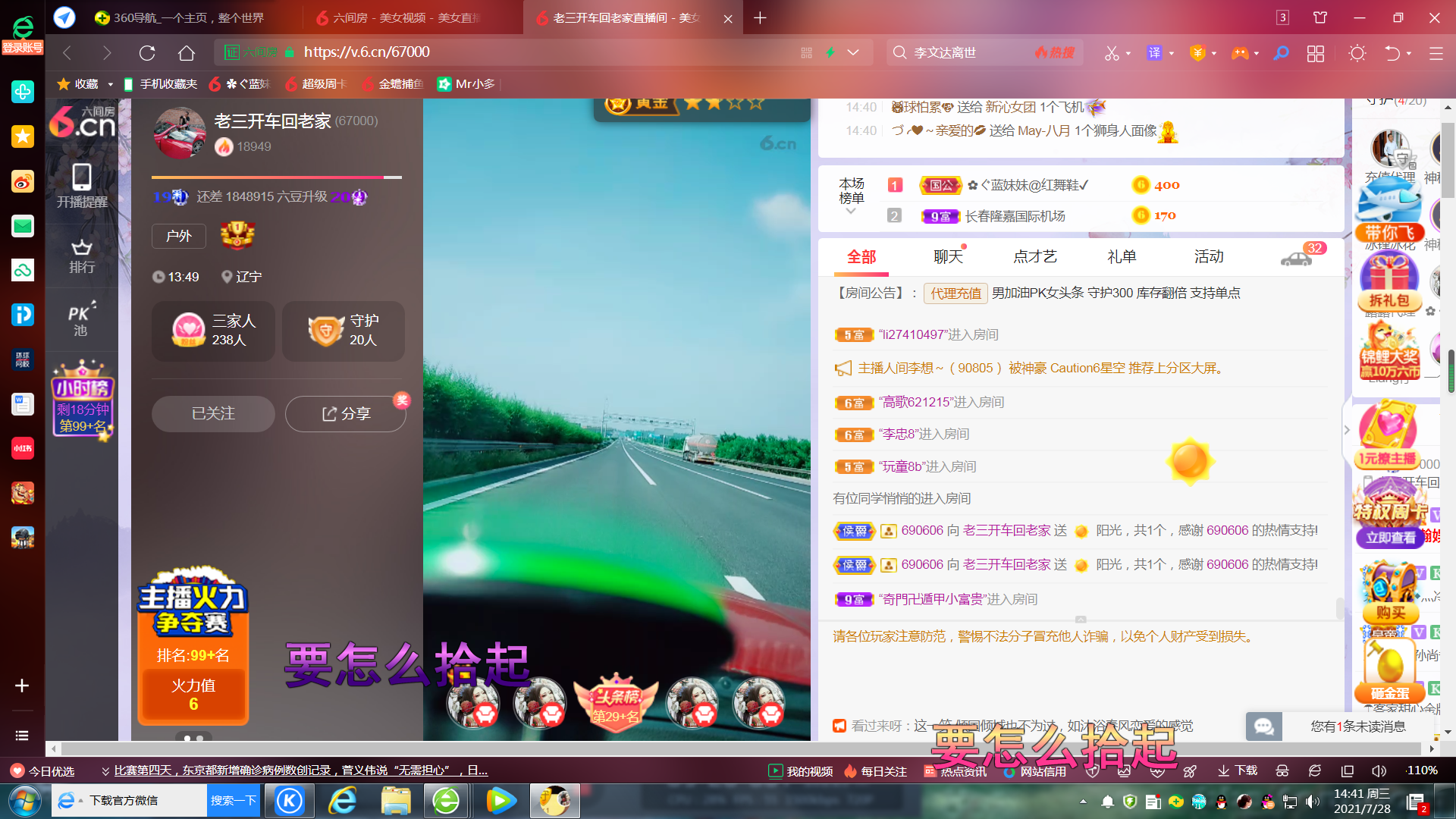Open the unread message chat bubble icon

1264,726
